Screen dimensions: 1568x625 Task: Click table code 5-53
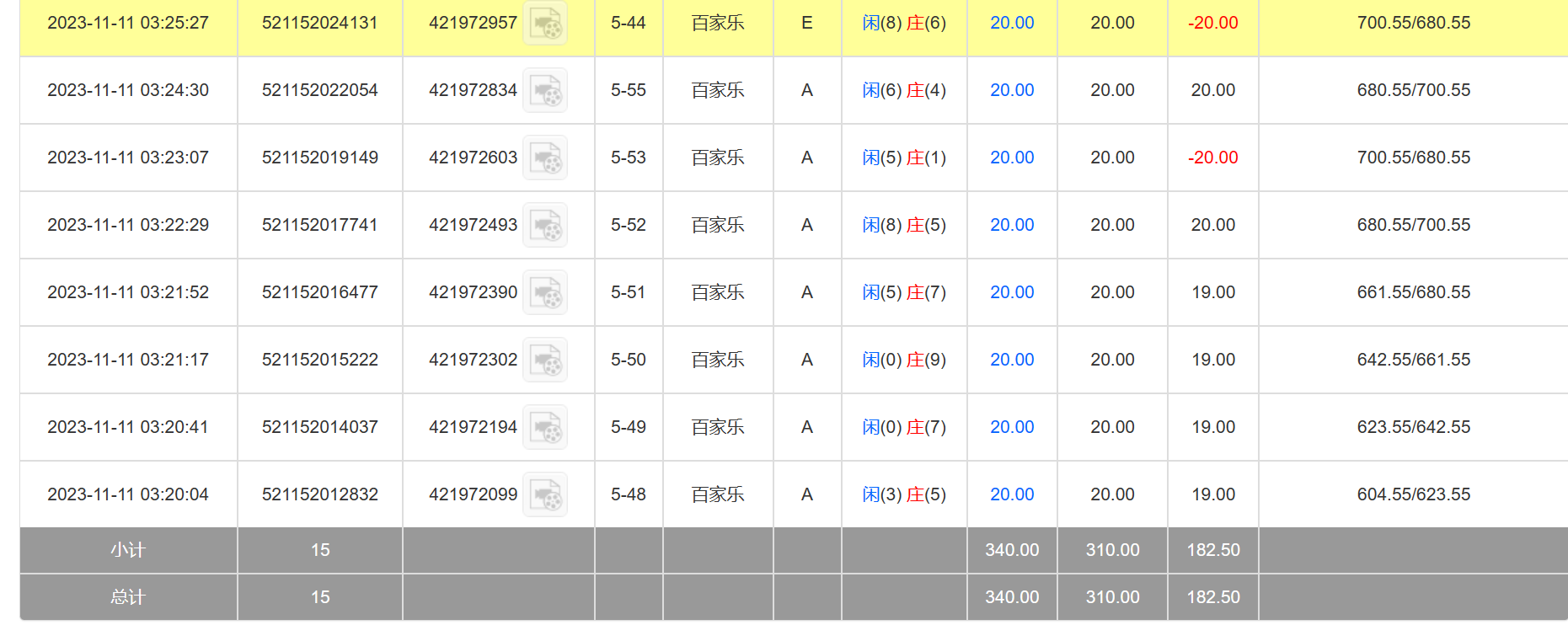click(629, 158)
